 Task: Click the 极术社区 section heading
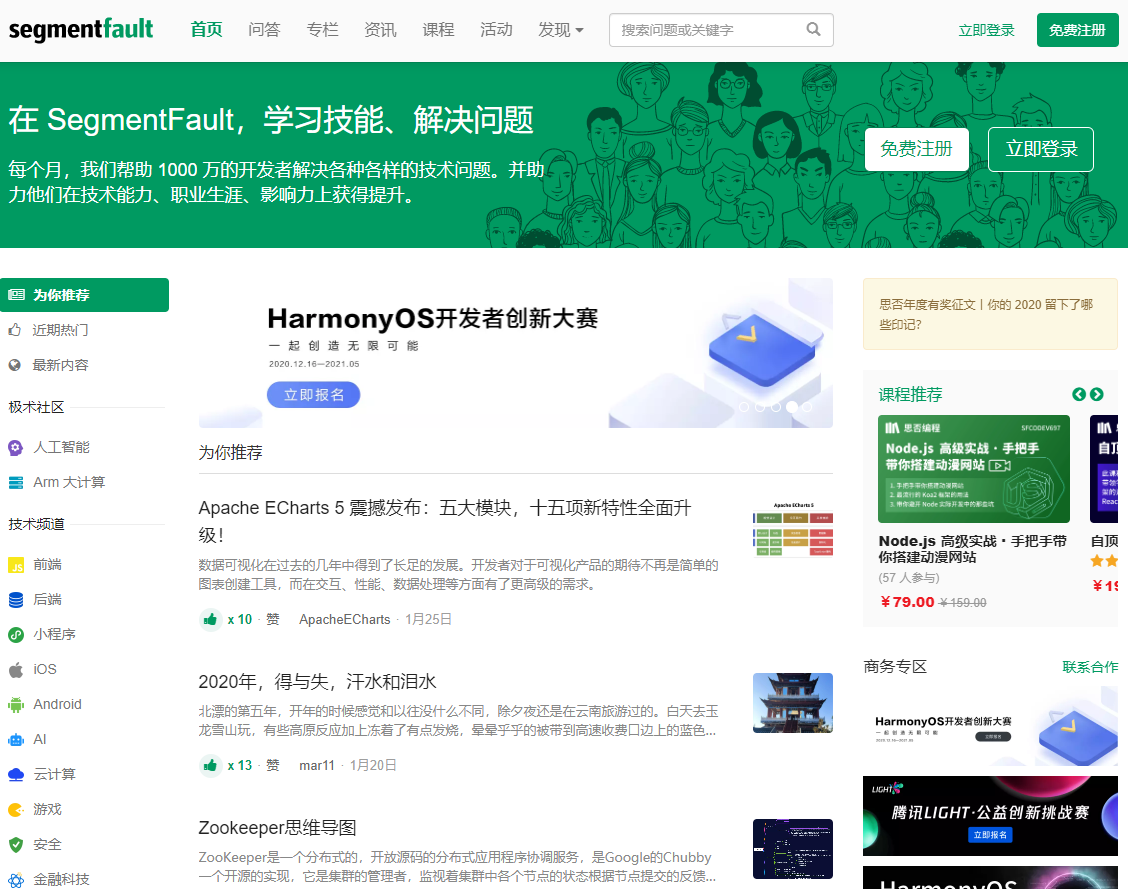[36, 407]
